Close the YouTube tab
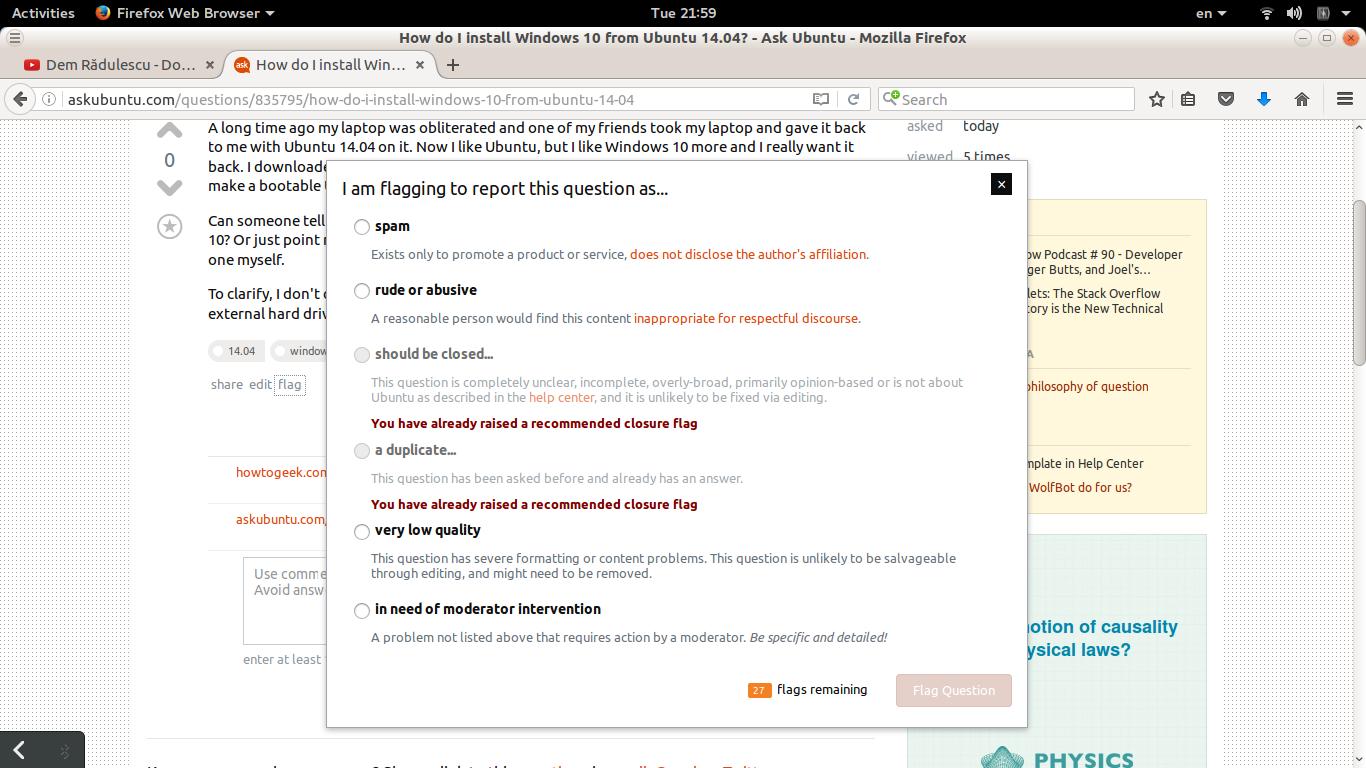 click(x=209, y=65)
